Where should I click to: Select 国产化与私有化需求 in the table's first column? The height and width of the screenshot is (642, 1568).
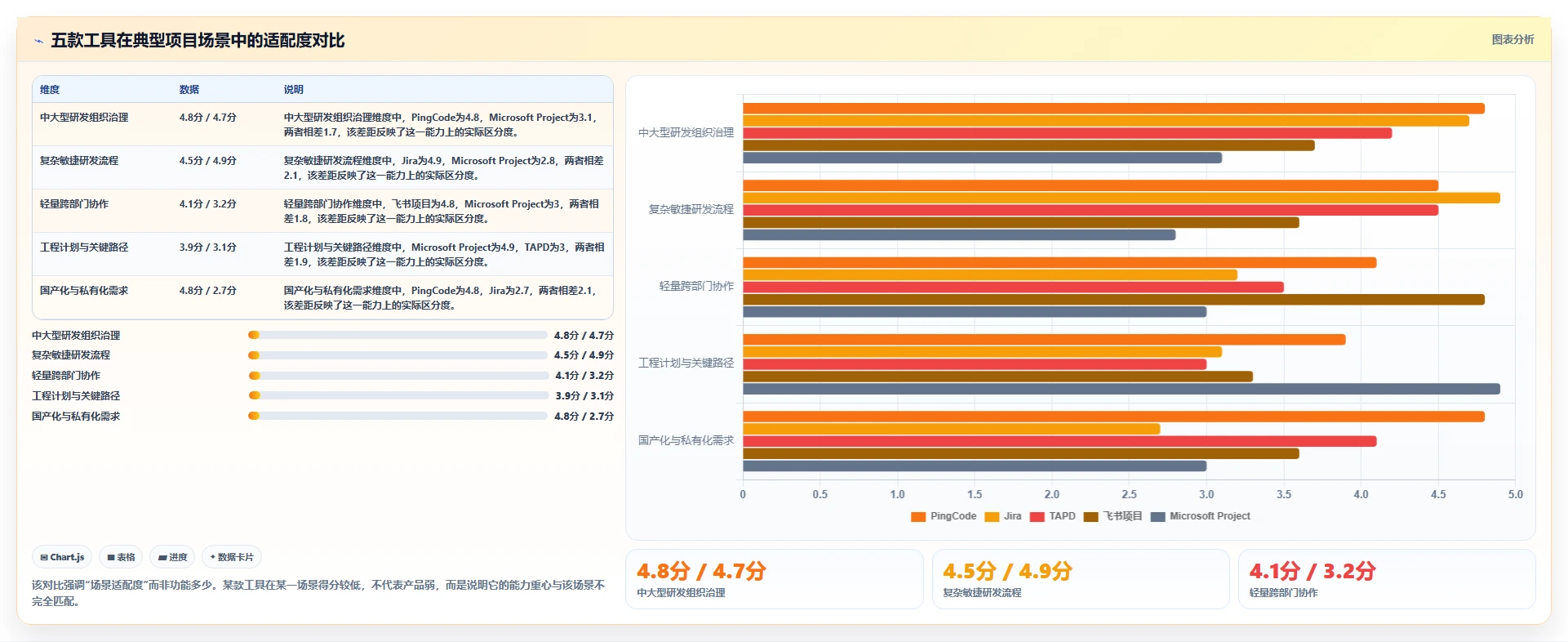(x=84, y=291)
